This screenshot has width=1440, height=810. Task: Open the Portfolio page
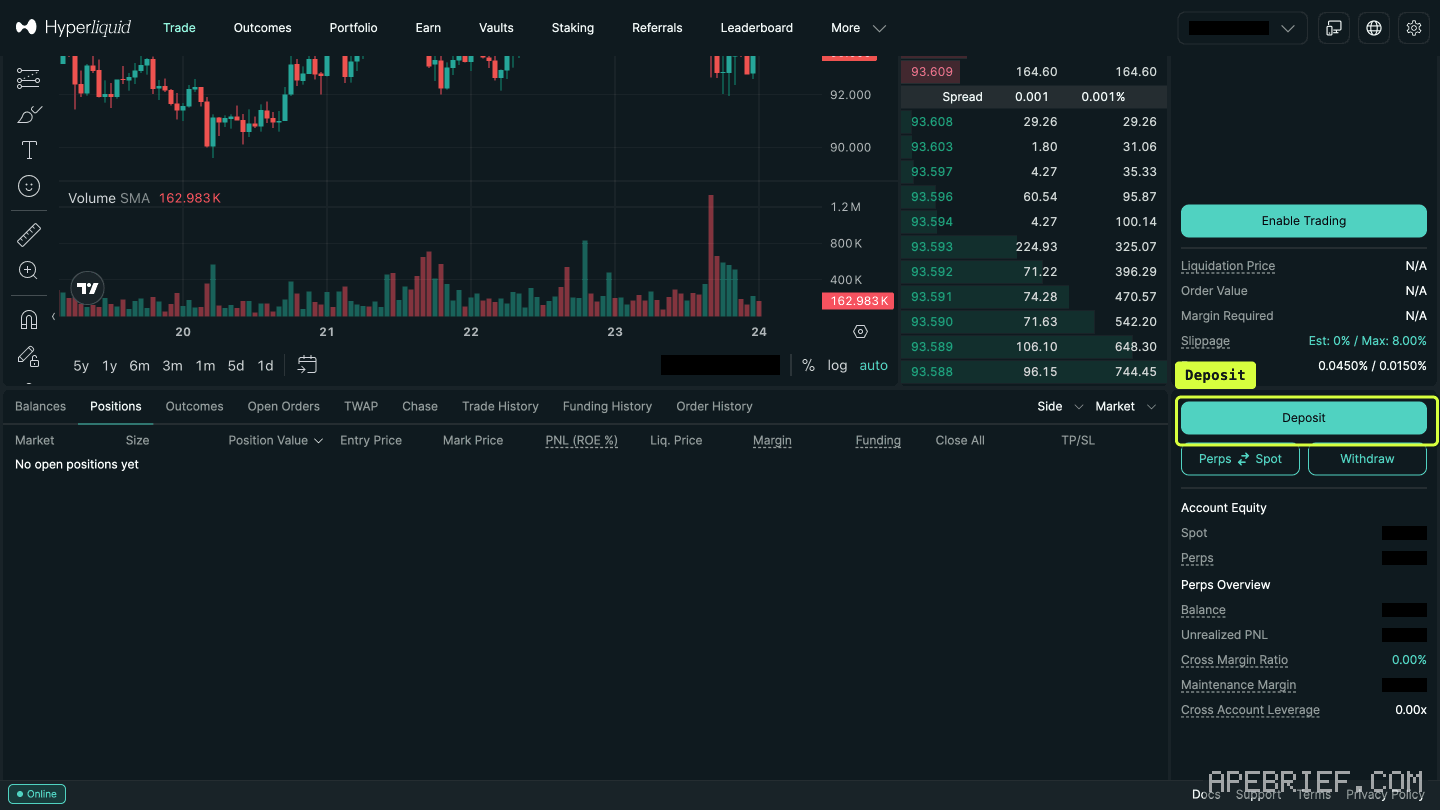click(353, 28)
